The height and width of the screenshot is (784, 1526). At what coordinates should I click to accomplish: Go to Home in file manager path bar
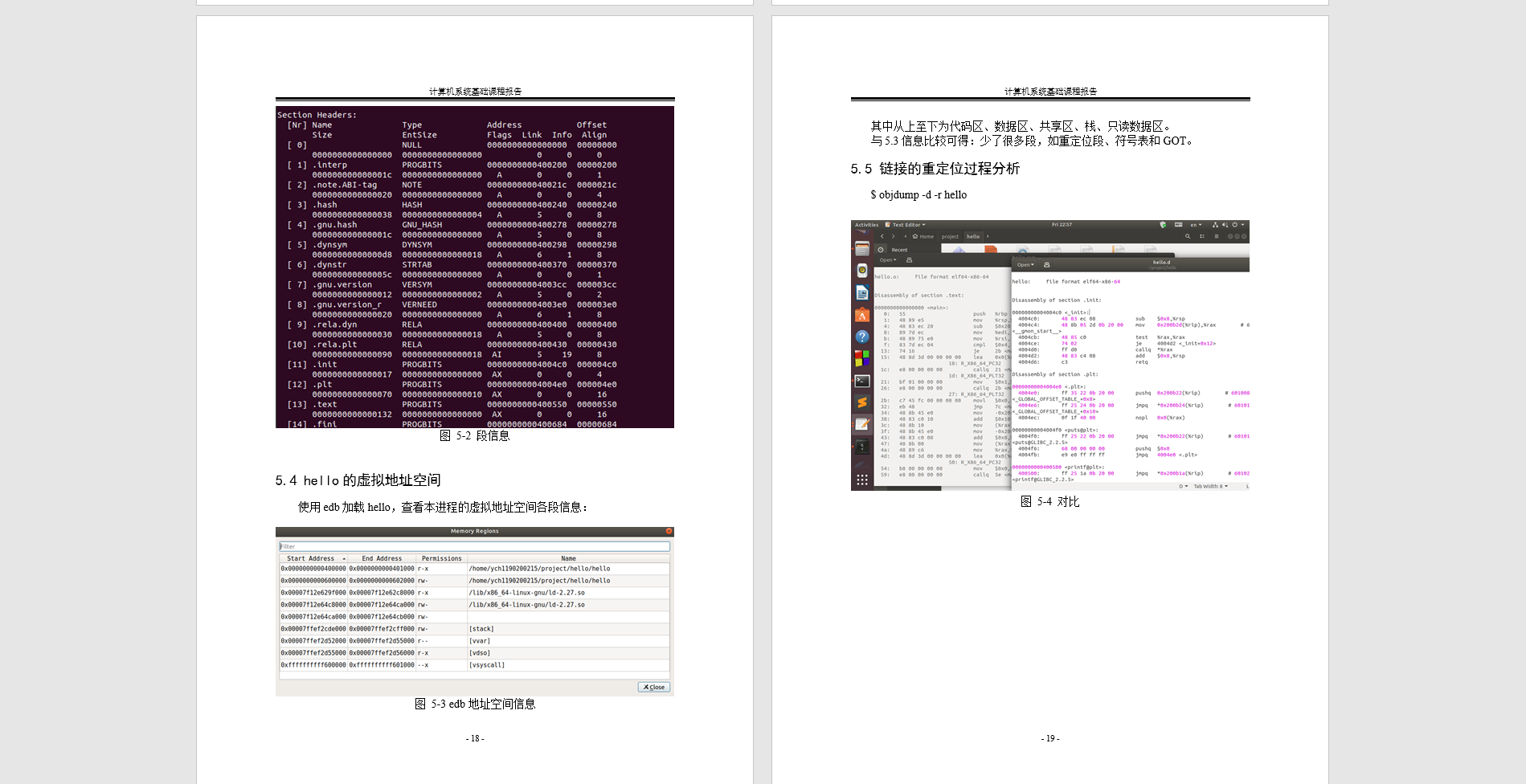pyautogui.click(x=923, y=236)
